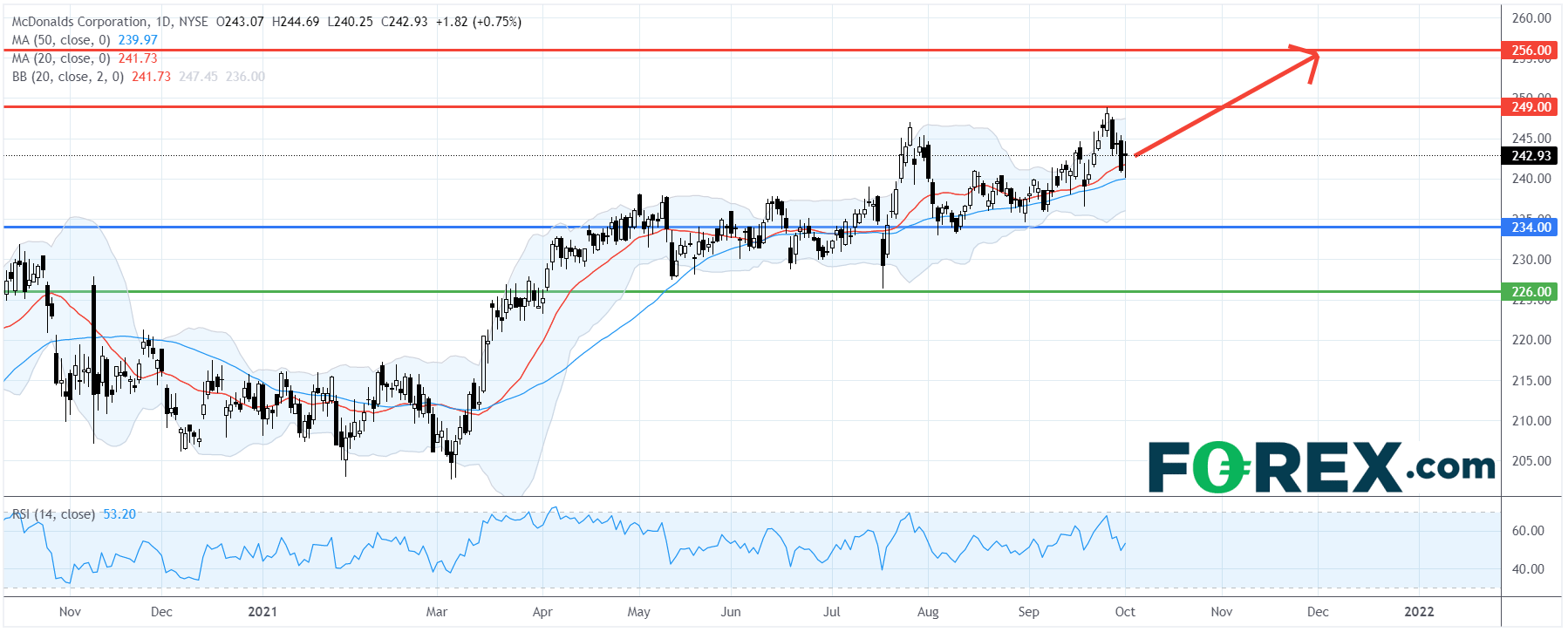Viewport: 1568px width, 632px height.
Task: Click the May time axis label
Action: (x=638, y=612)
